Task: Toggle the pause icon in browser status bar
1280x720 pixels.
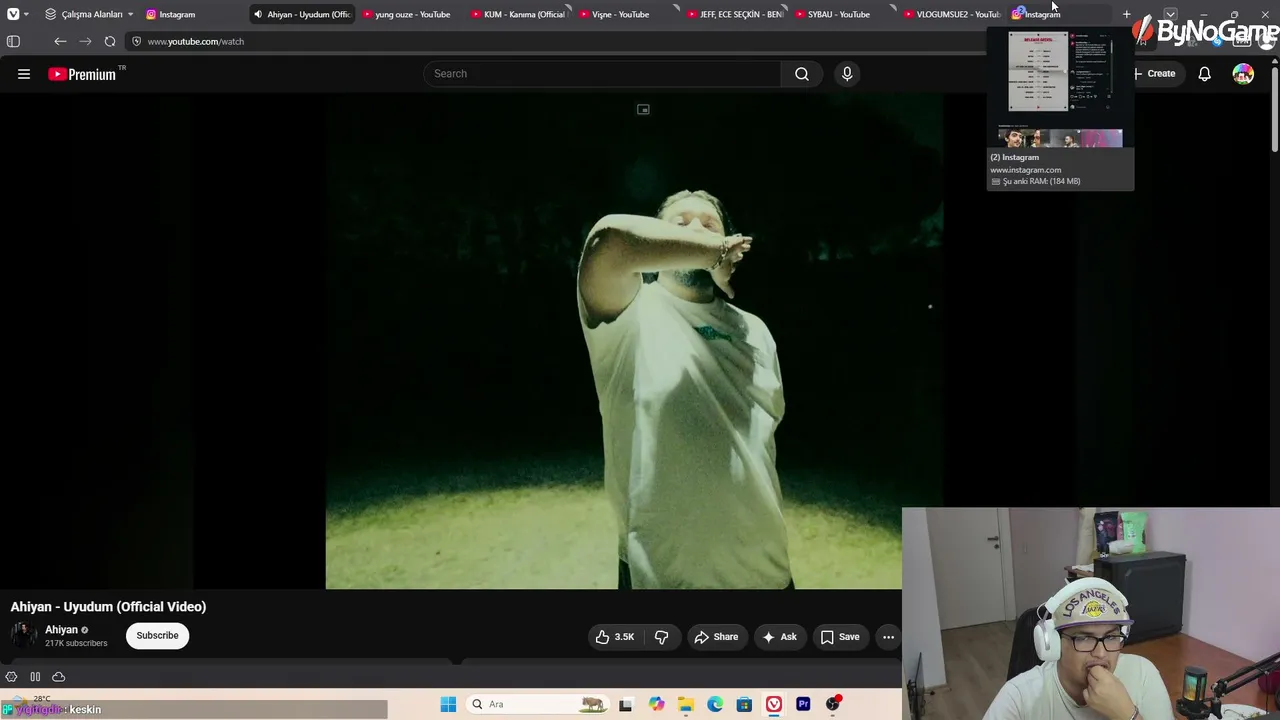Action: tap(35, 677)
